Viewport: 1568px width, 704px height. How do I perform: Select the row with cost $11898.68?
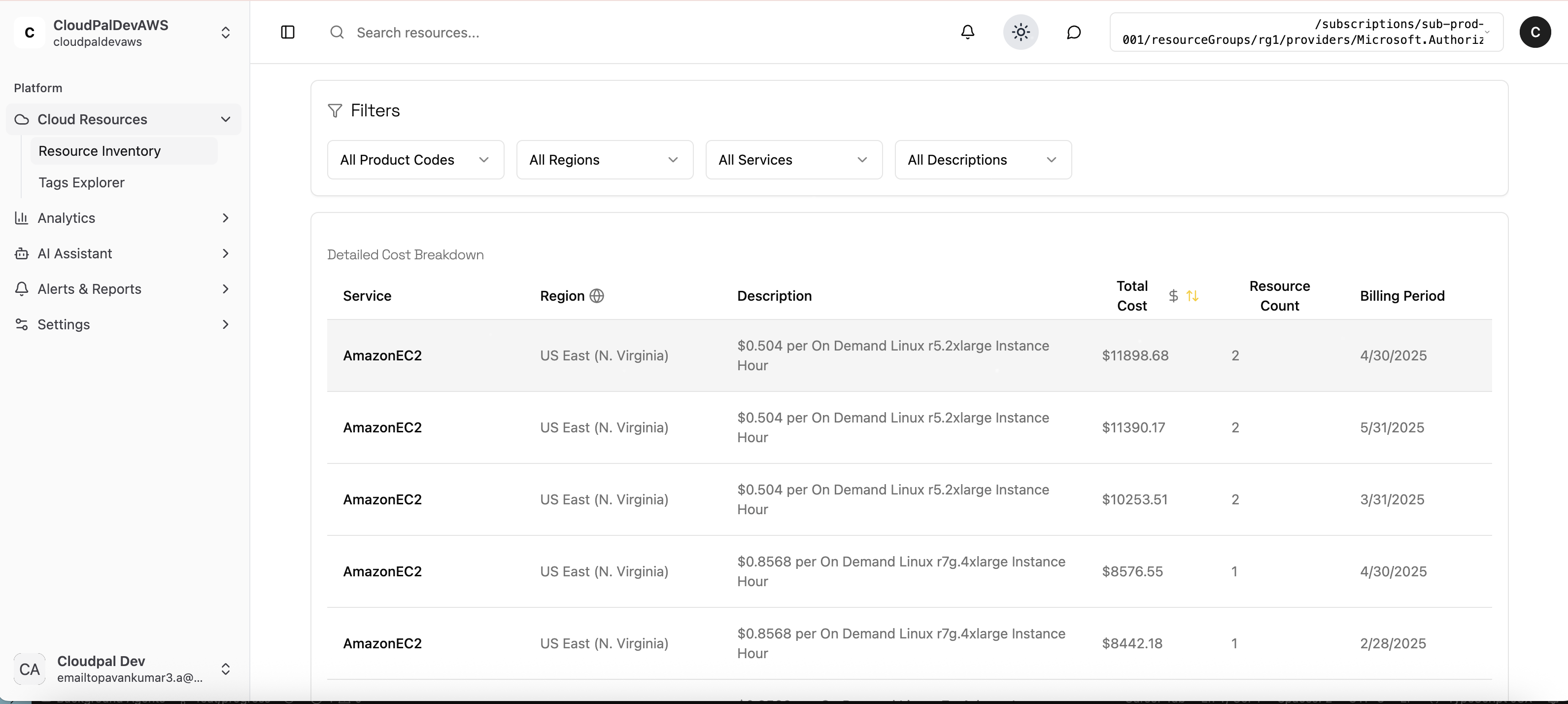pos(909,355)
